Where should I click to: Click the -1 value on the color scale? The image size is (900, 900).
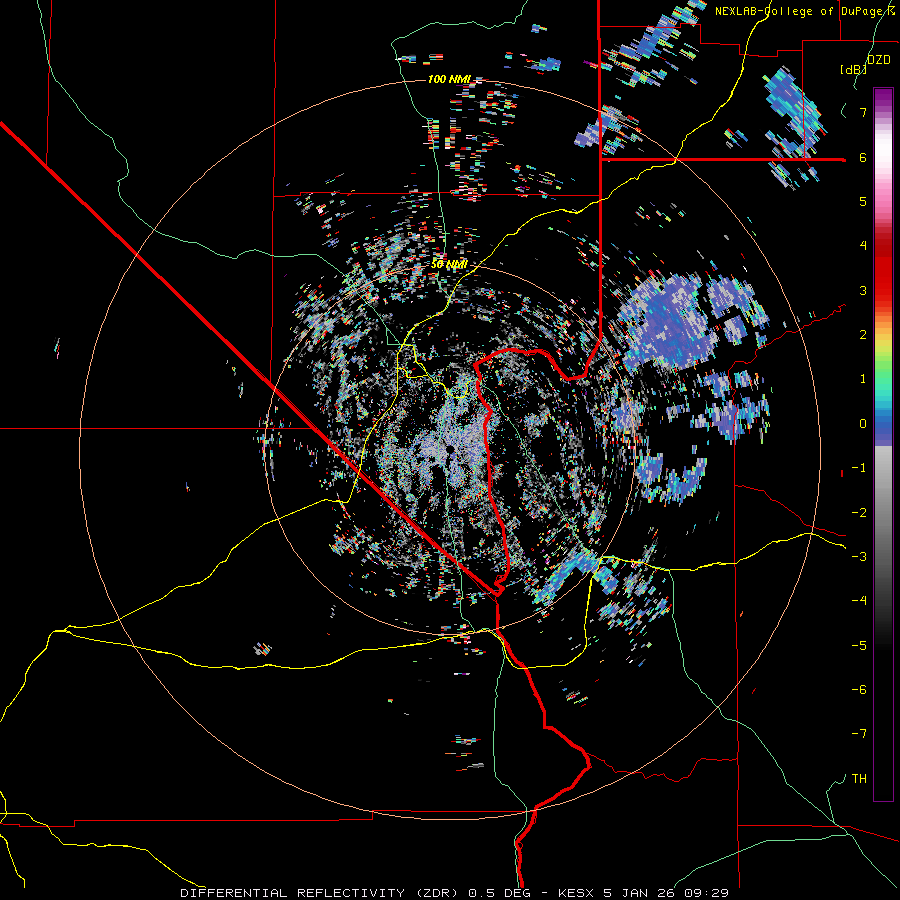pos(859,468)
